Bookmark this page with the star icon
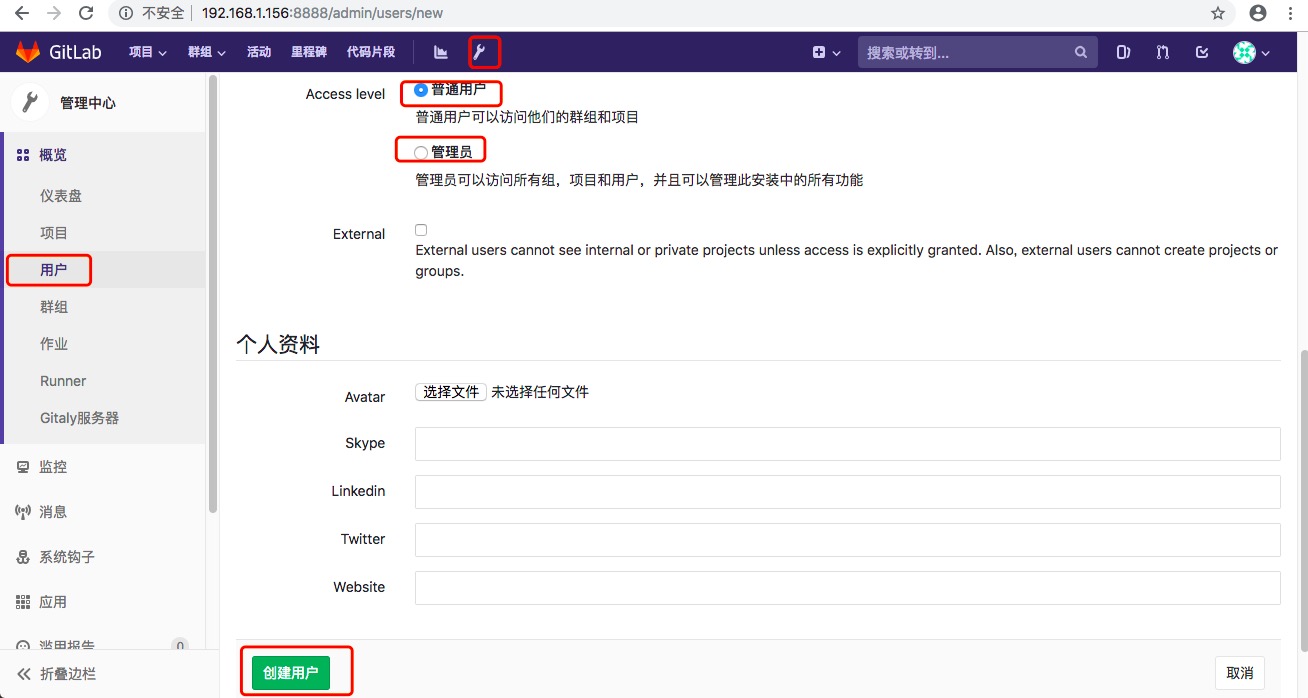The width and height of the screenshot is (1308, 698). click(x=1217, y=13)
